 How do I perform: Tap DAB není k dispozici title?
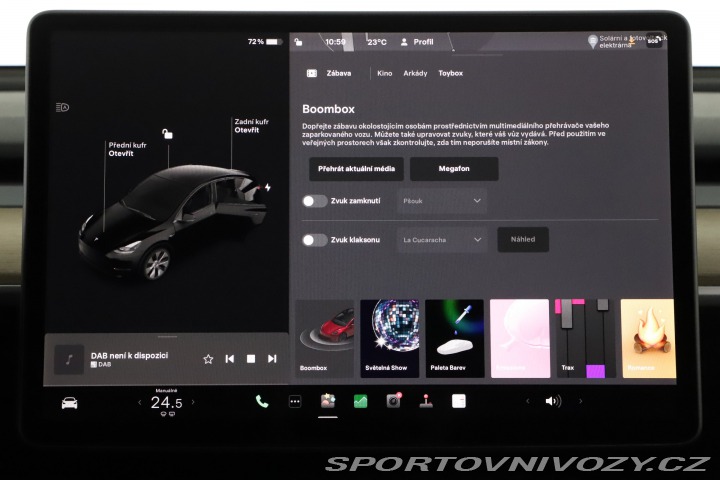(129, 356)
